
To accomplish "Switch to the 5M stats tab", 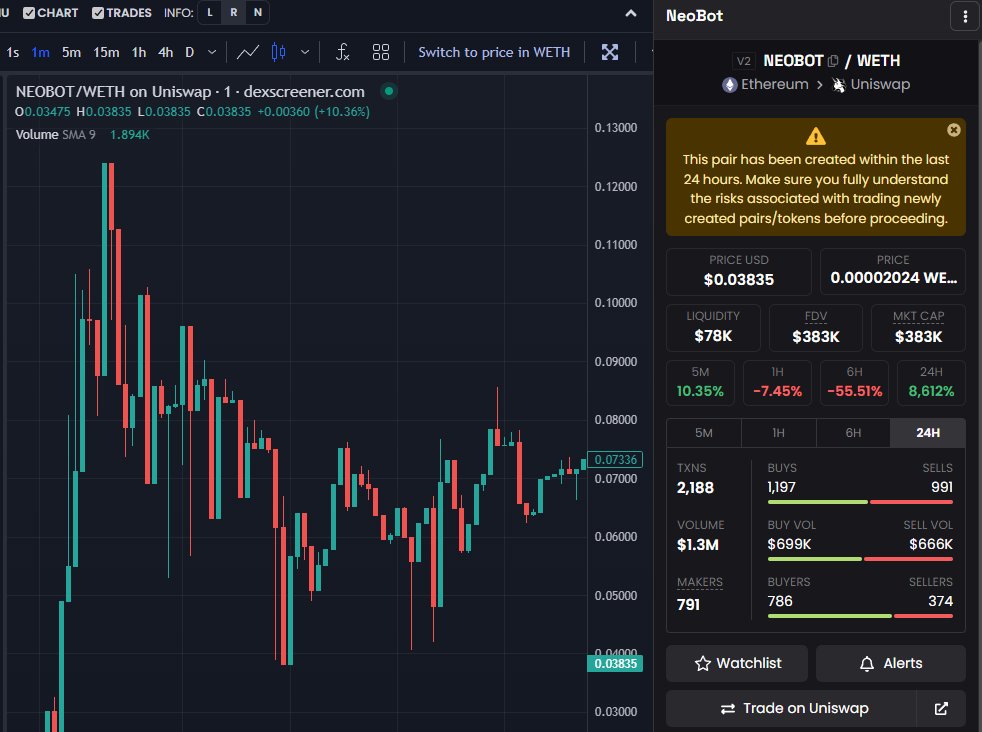I will coord(704,433).
